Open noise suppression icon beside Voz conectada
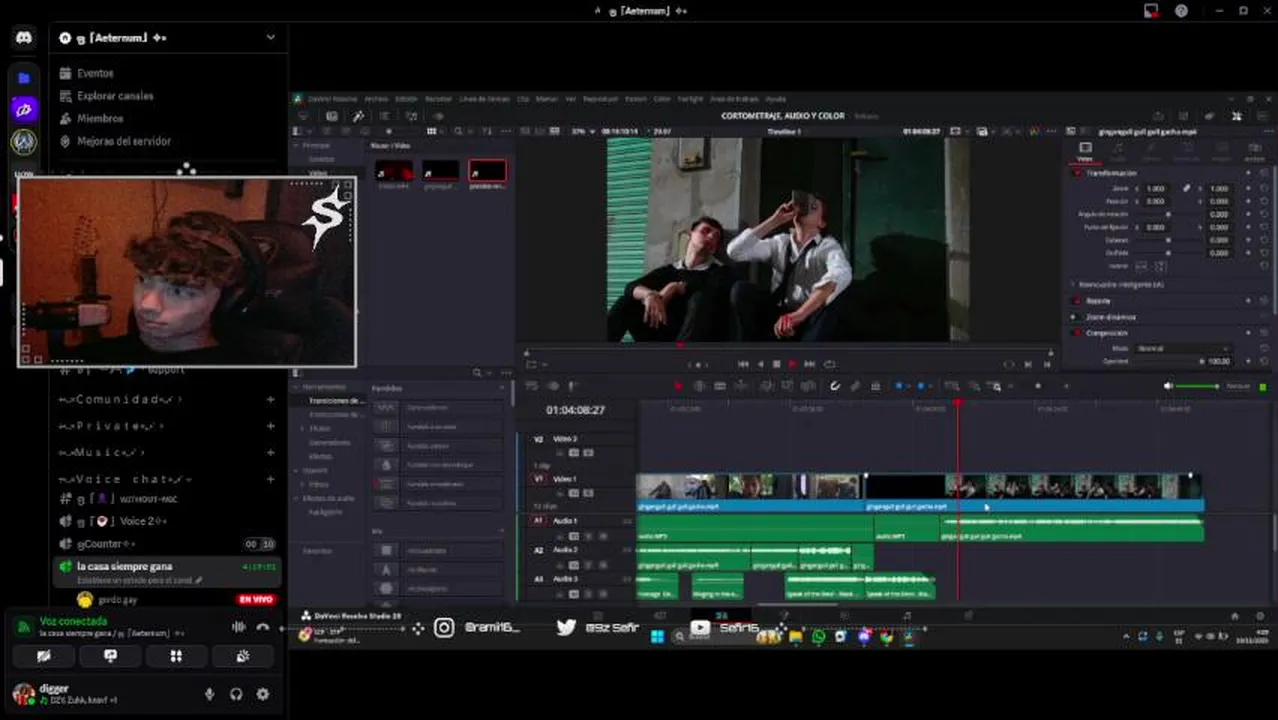 (x=239, y=627)
